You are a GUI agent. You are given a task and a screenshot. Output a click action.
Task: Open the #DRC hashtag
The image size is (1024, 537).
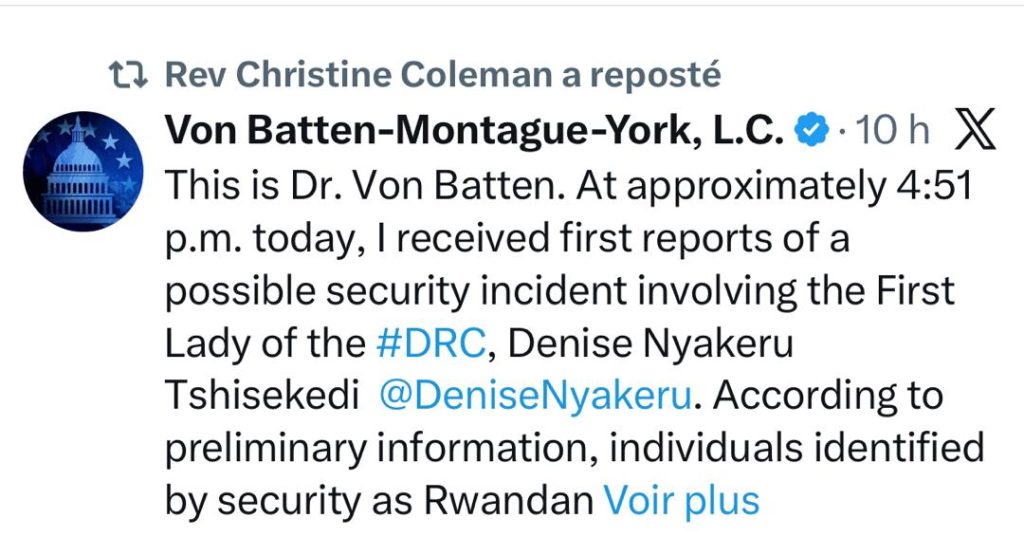pyautogui.click(x=430, y=343)
